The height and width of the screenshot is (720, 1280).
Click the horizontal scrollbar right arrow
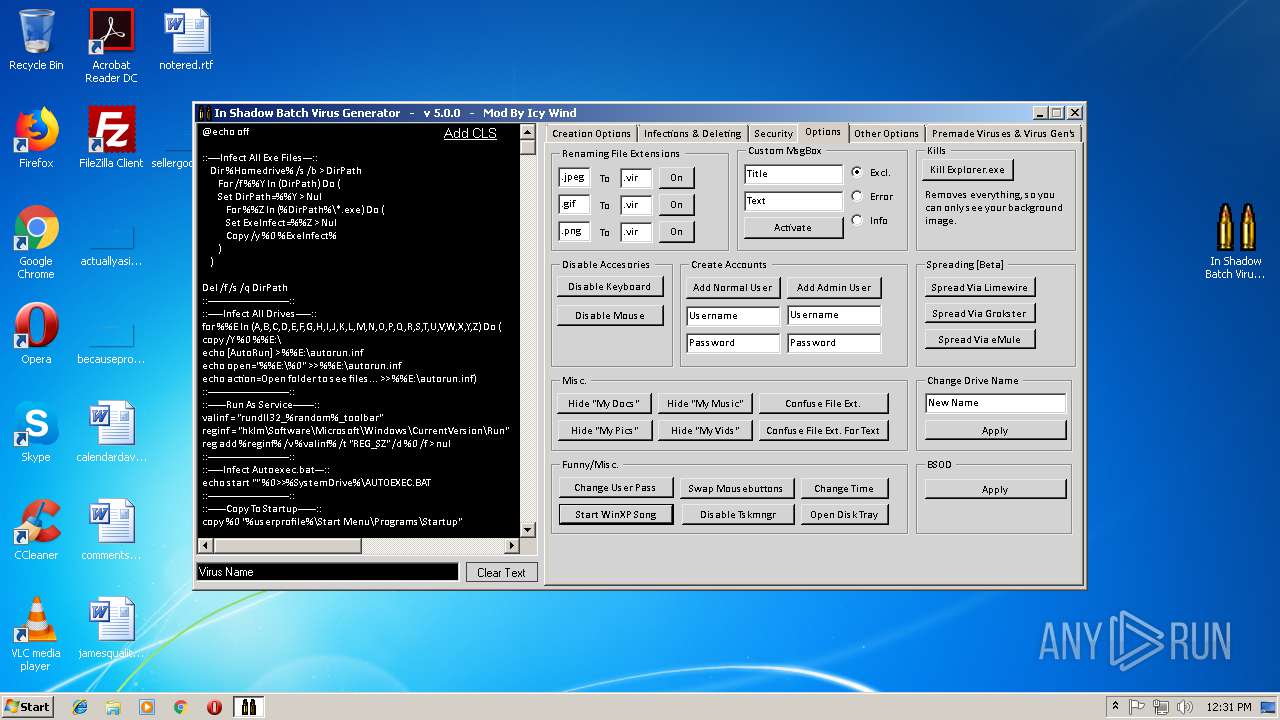[x=512, y=546]
